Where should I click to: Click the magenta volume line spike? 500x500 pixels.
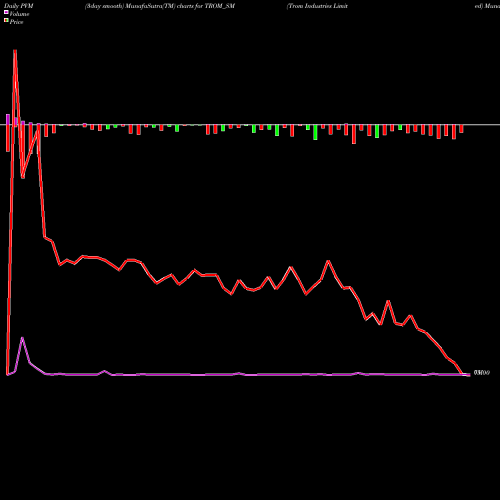coord(22,338)
